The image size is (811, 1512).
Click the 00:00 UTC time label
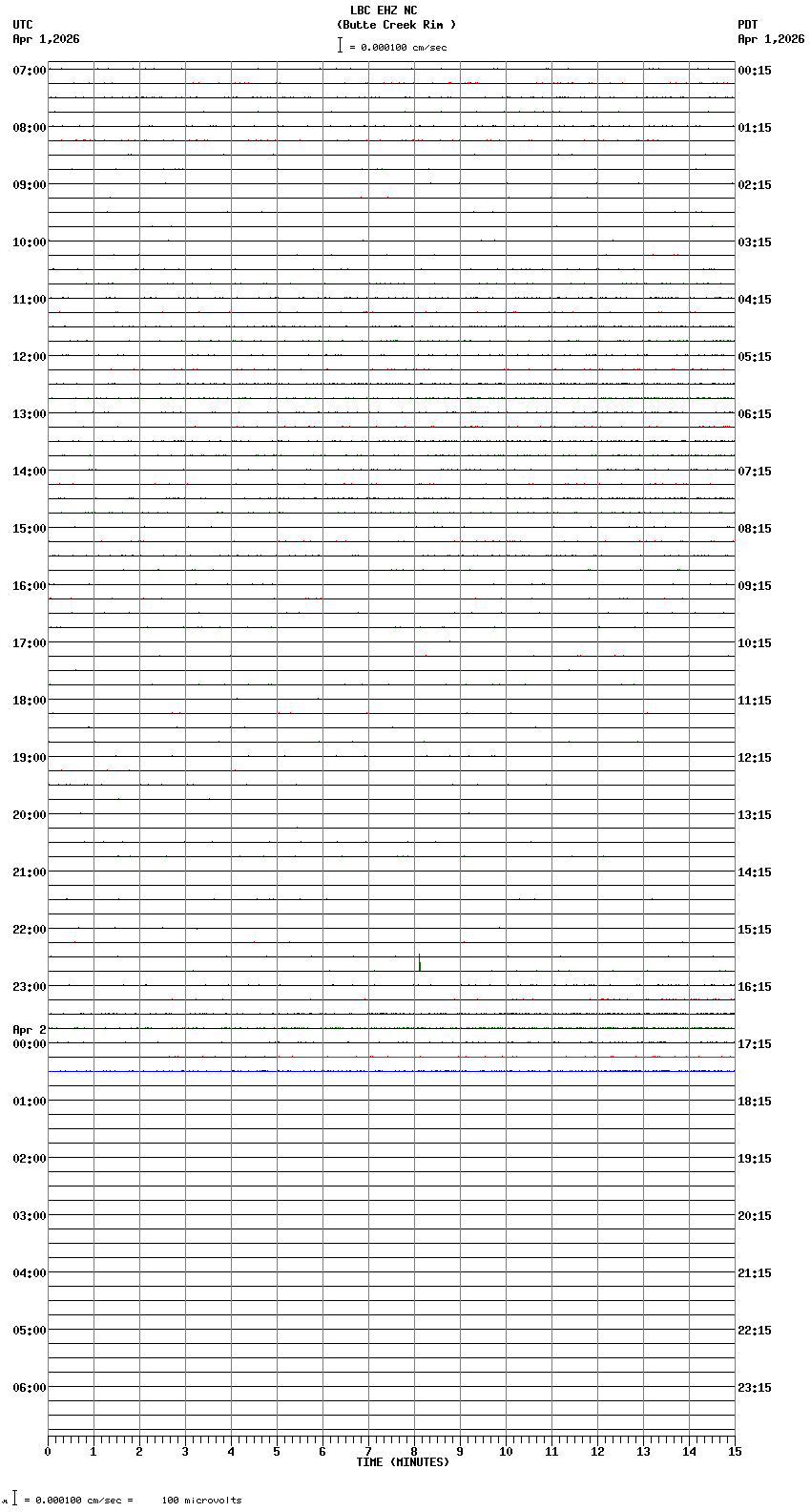(30, 1044)
